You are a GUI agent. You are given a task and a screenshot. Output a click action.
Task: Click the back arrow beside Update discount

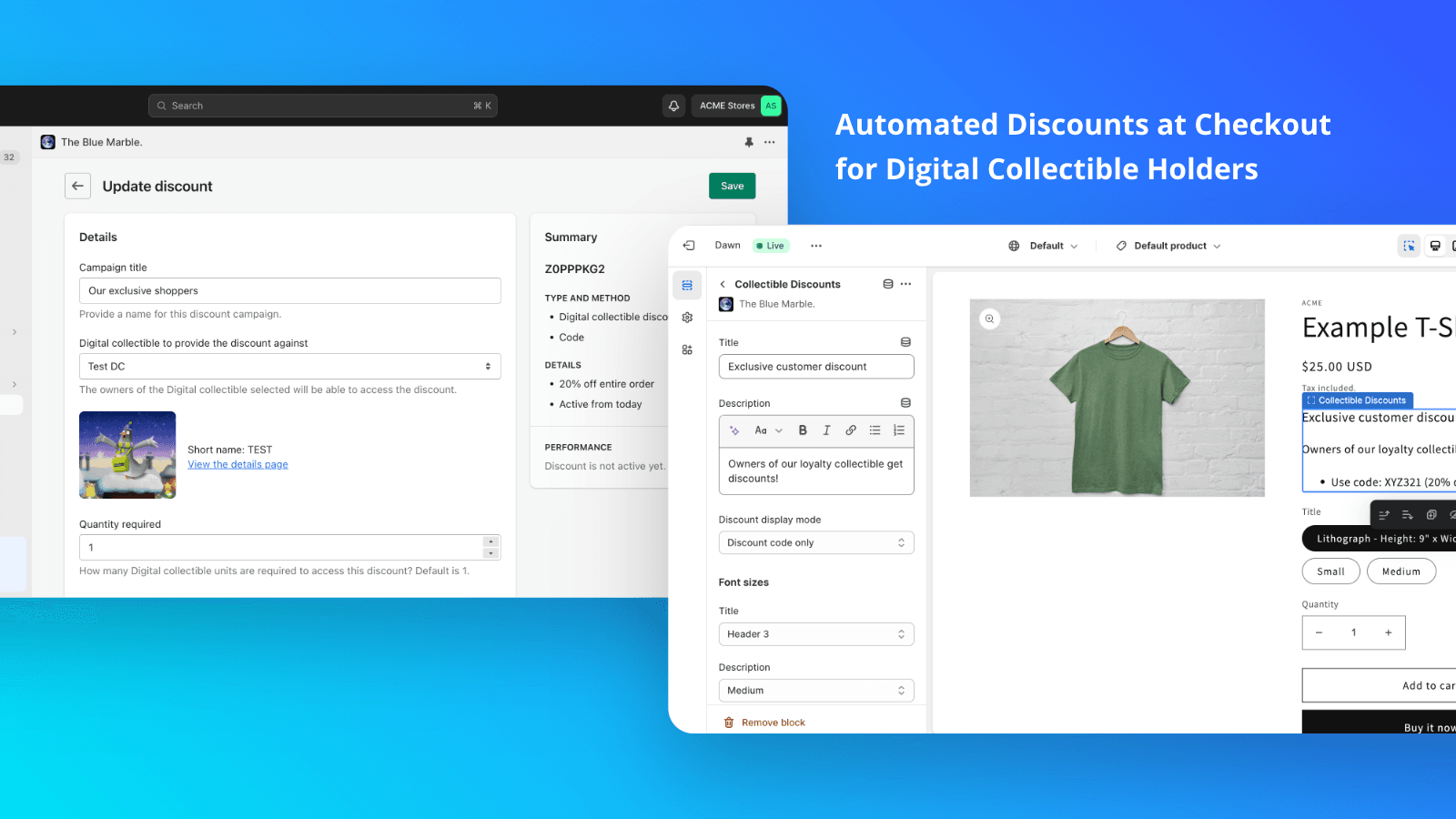[x=78, y=186]
